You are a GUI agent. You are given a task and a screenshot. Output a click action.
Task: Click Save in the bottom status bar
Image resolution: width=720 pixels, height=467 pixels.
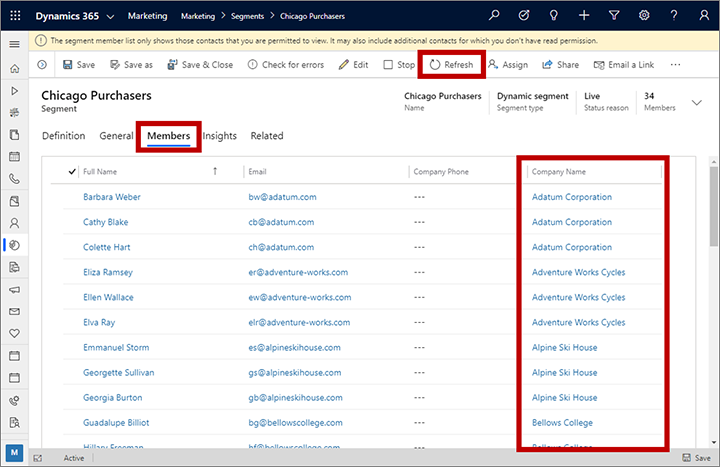pyautogui.click(x=697, y=458)
